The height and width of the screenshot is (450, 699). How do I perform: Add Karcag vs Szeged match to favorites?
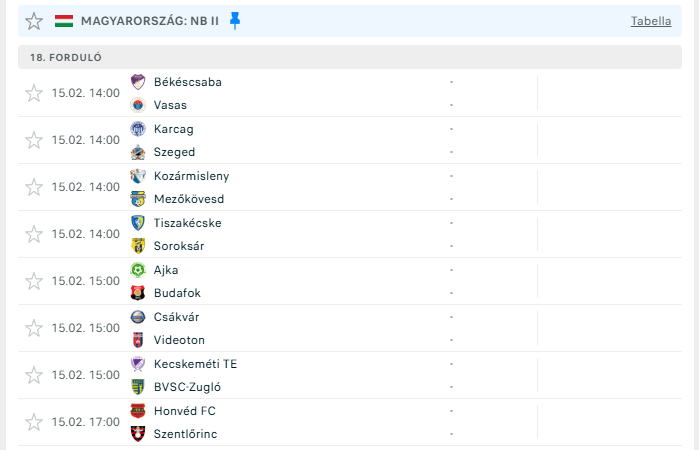34,140
